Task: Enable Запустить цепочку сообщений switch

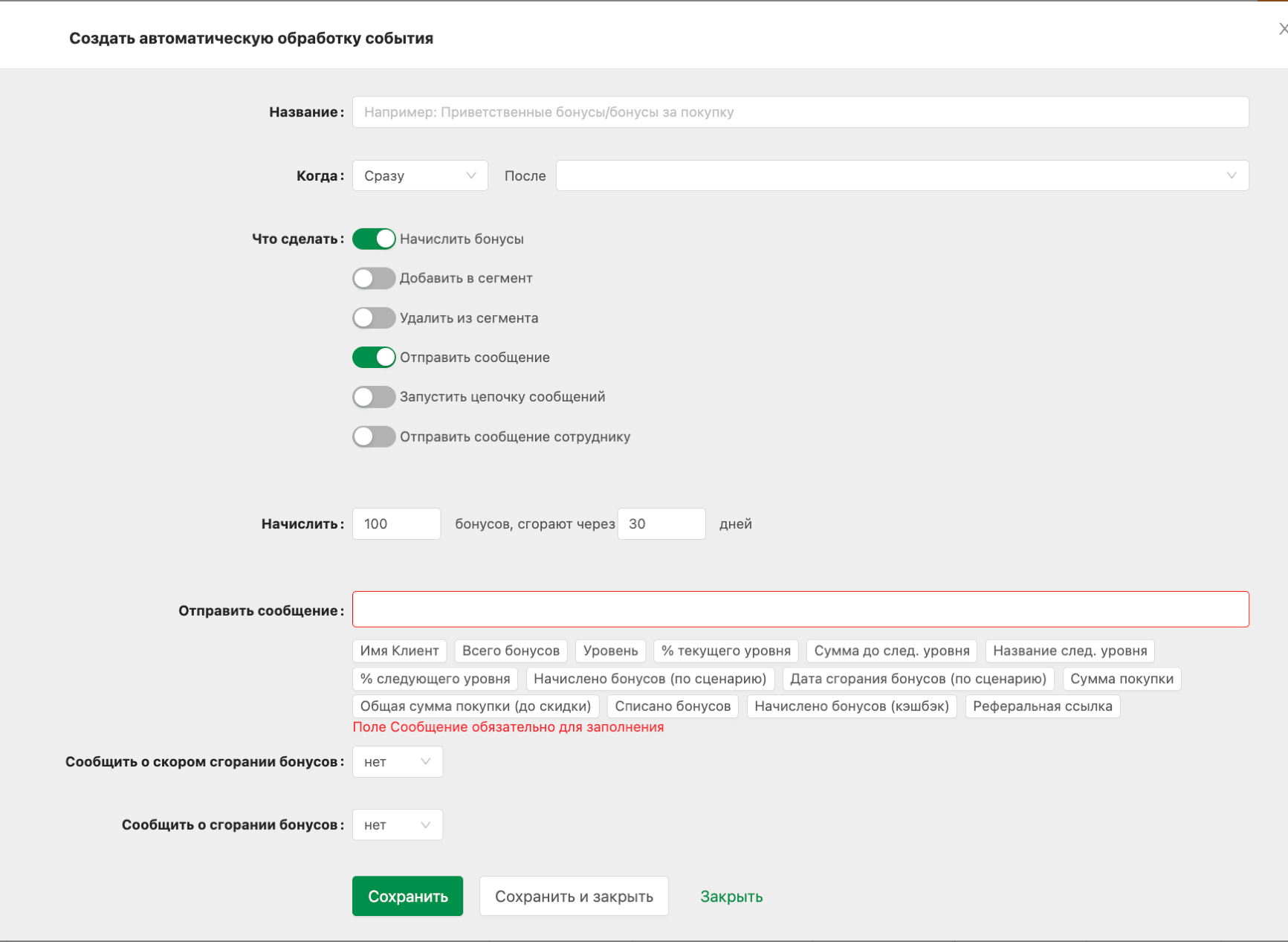Action: (x=374, y=397)
